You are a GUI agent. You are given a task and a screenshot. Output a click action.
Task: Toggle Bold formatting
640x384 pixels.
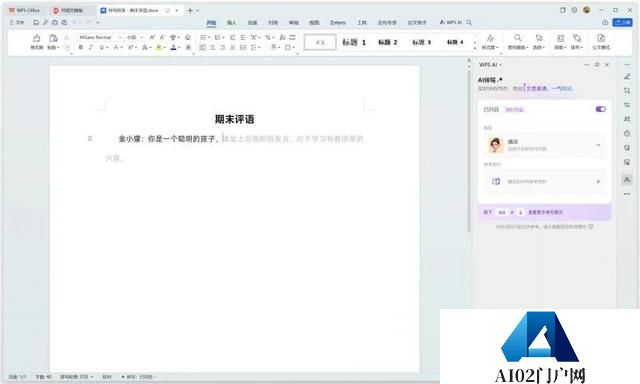coord(81,48)
